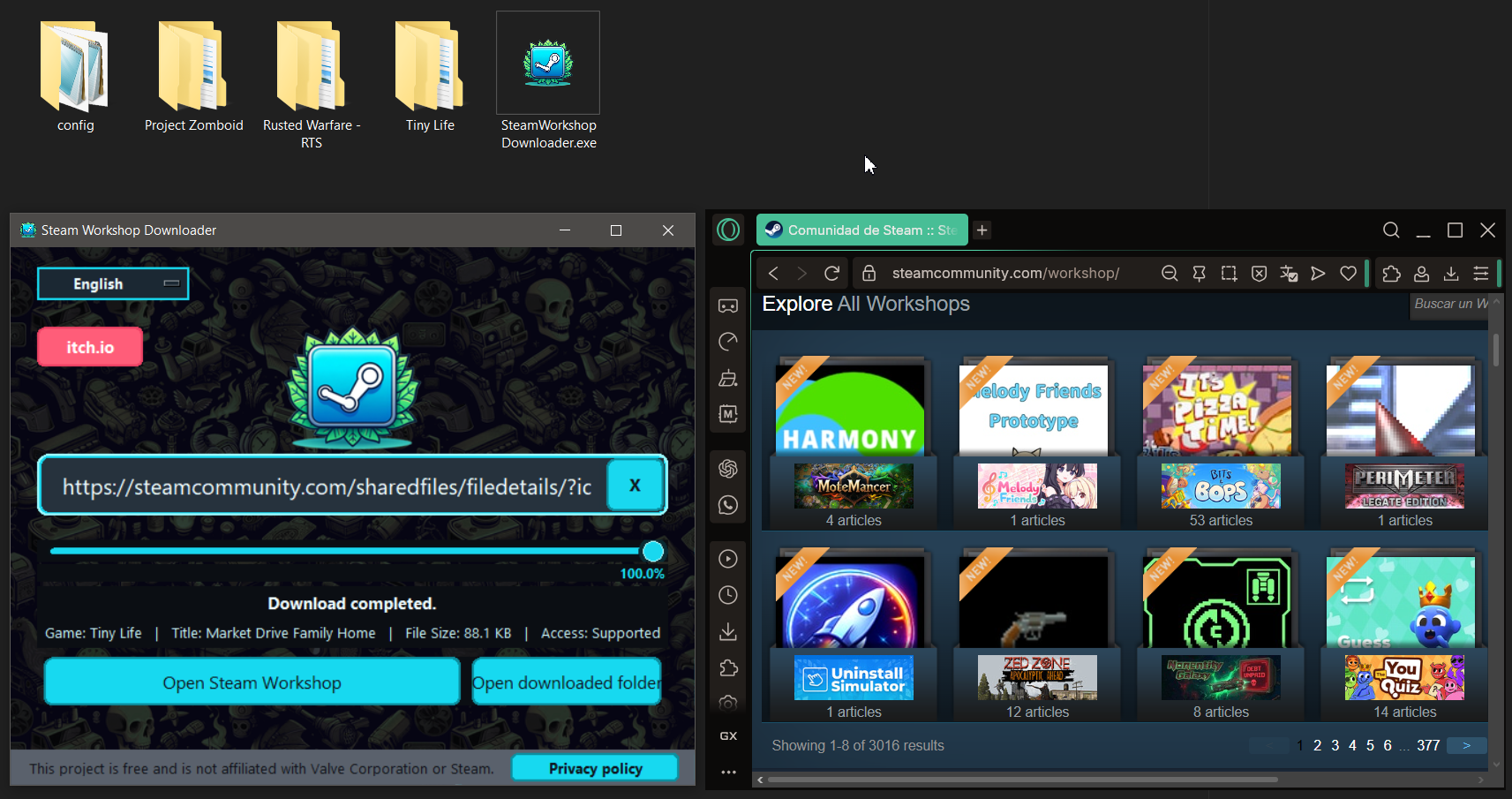The width and height of the screenshot is (1512, 799).
Task: Click the GX logo in sidebar
Action: pyautogui.click(x=728, y=735)
